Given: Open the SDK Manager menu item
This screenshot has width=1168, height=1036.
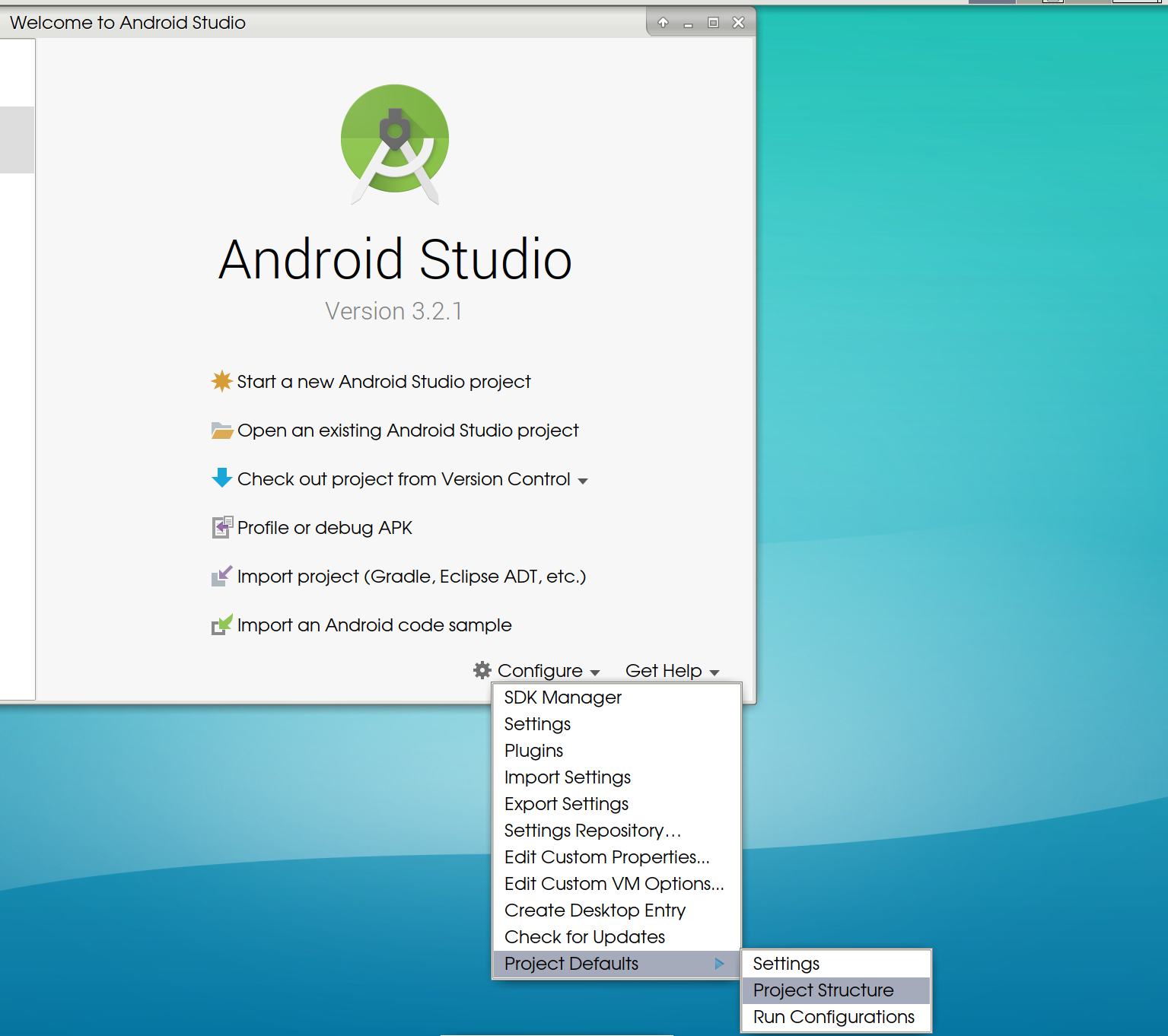Looking at the screenshot, I should pyautogui.click(x=562, y=697).
